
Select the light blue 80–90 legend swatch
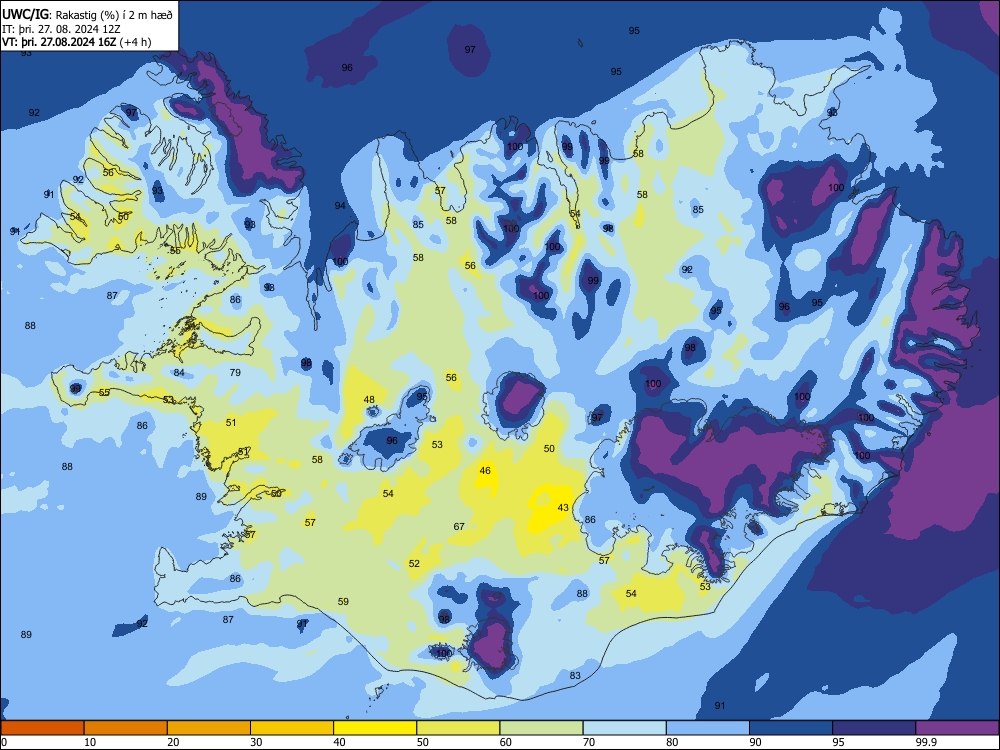(707, 728)
